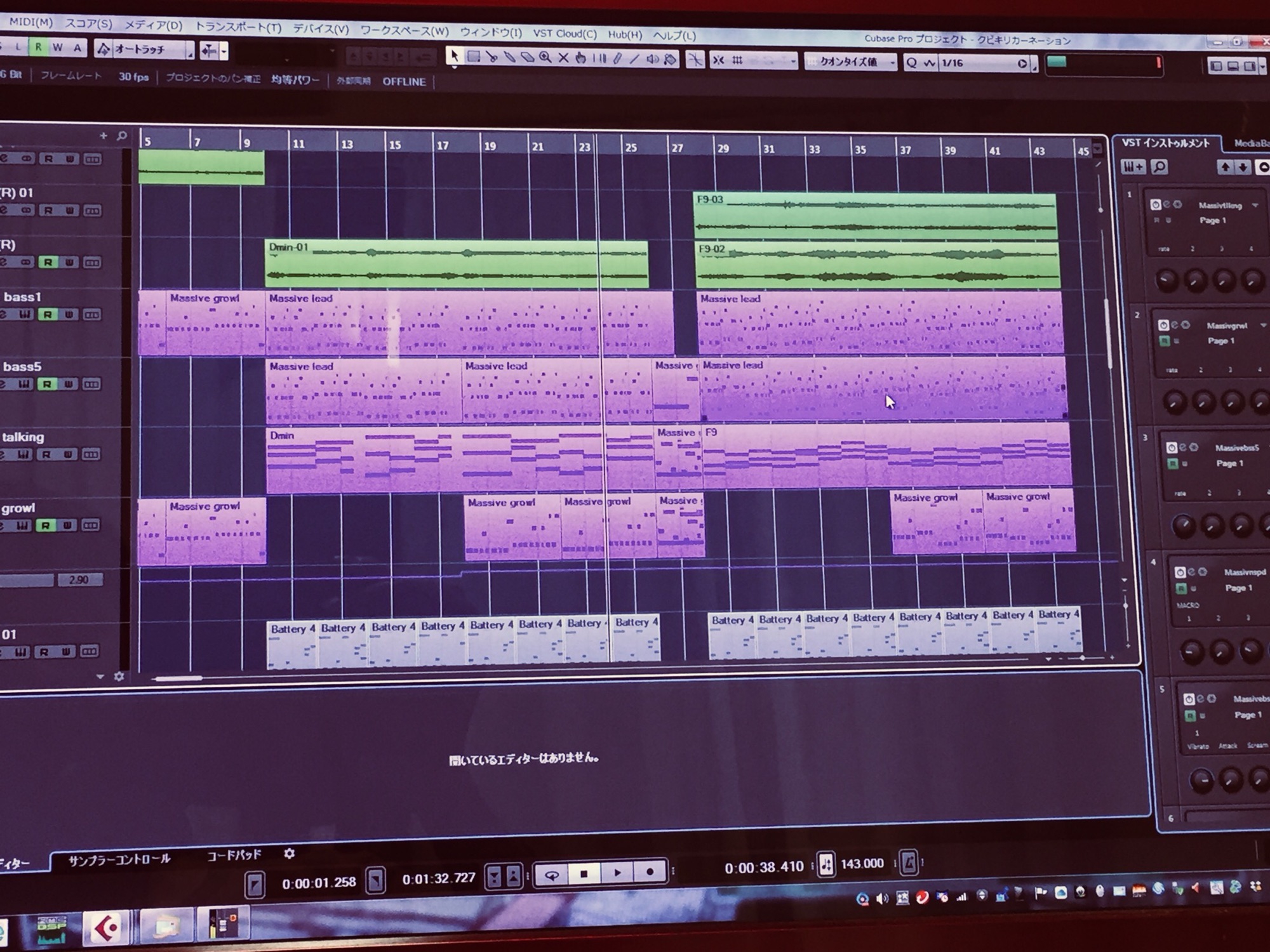Image resolution: width=1270 pixels, height=952 pixels.
Task: Click the add track plus icon
Action: click(103, 135)
